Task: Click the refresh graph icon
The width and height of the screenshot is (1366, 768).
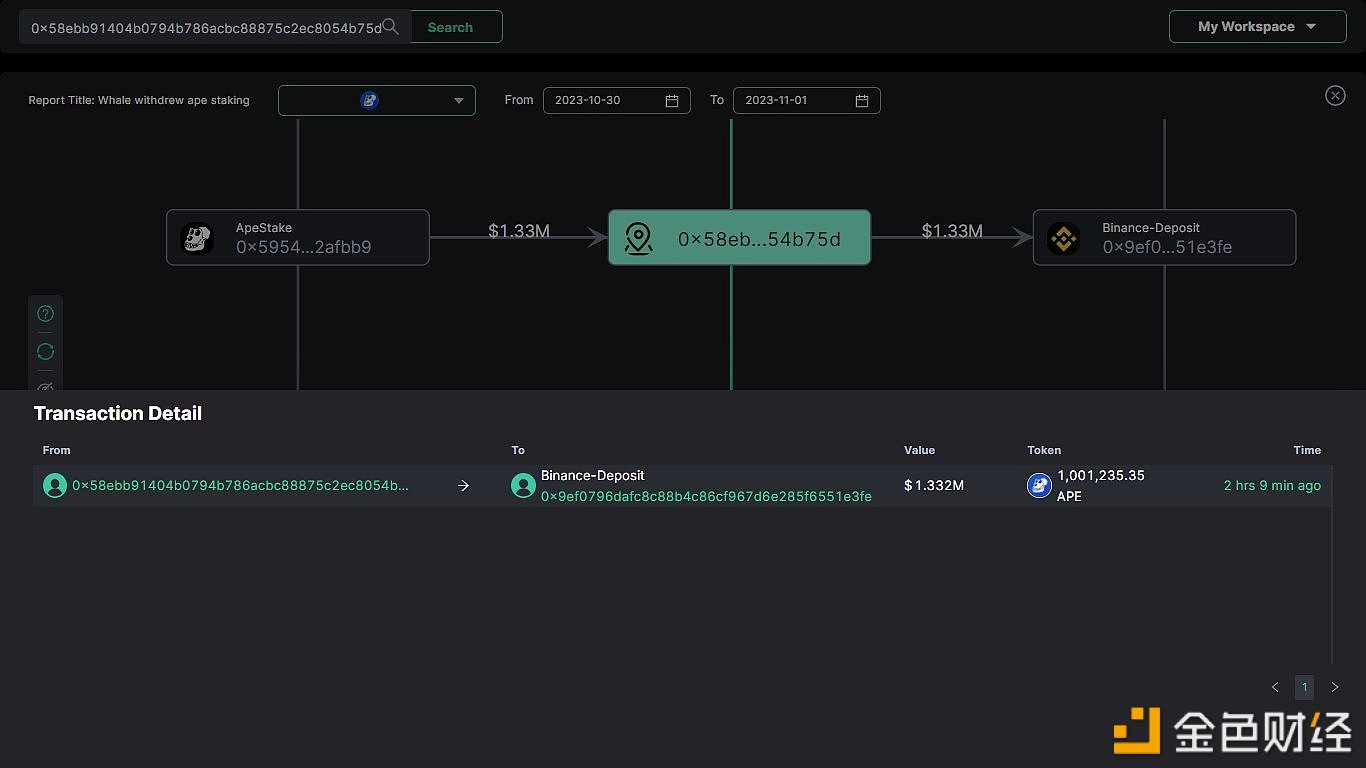Action: (x=45, y=352)
